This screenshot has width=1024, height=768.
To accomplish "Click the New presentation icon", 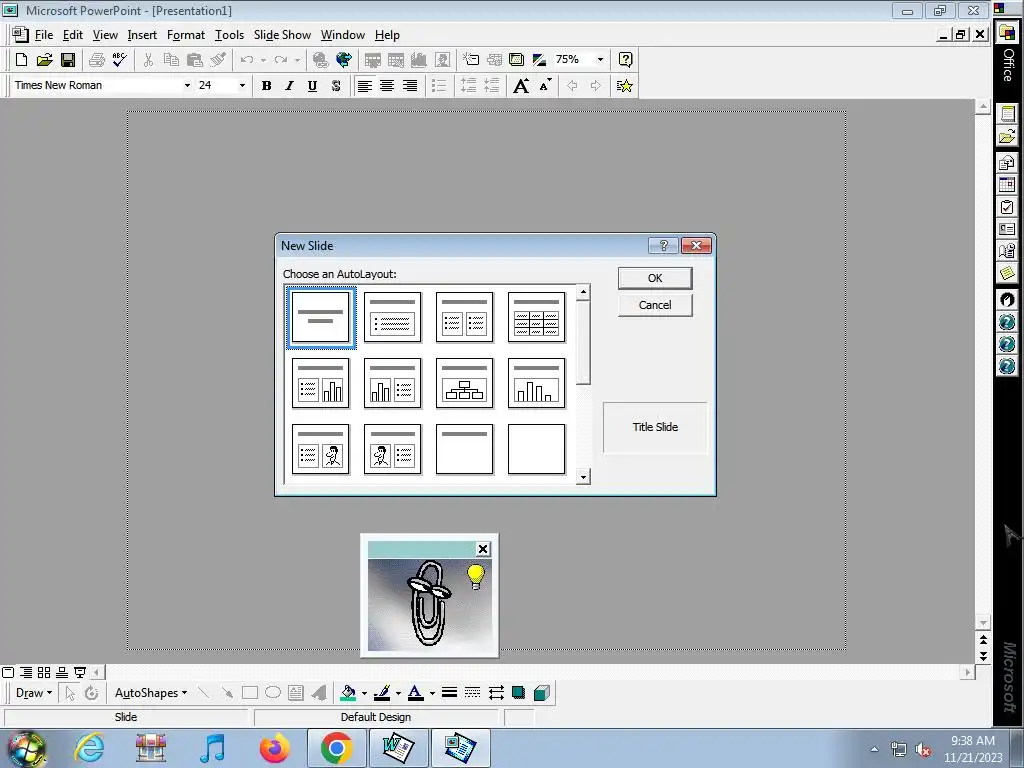I will click(21, 60).
